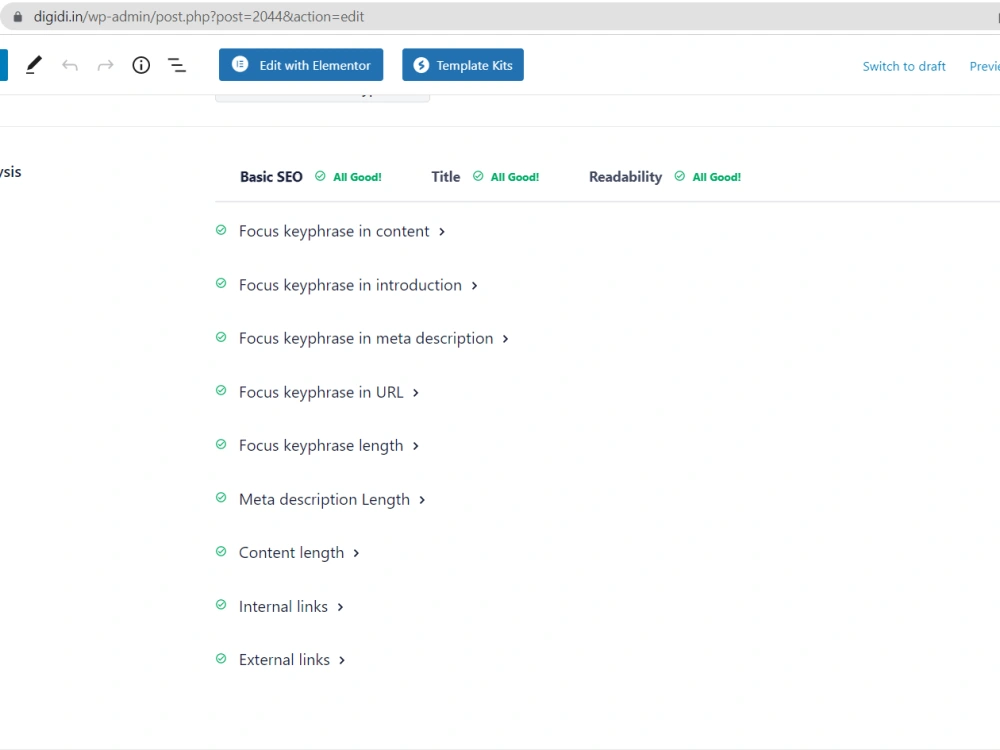Select 'Focus keyphrase length' text
This screenshot has width=1000, height=750.
coord(321,446)
